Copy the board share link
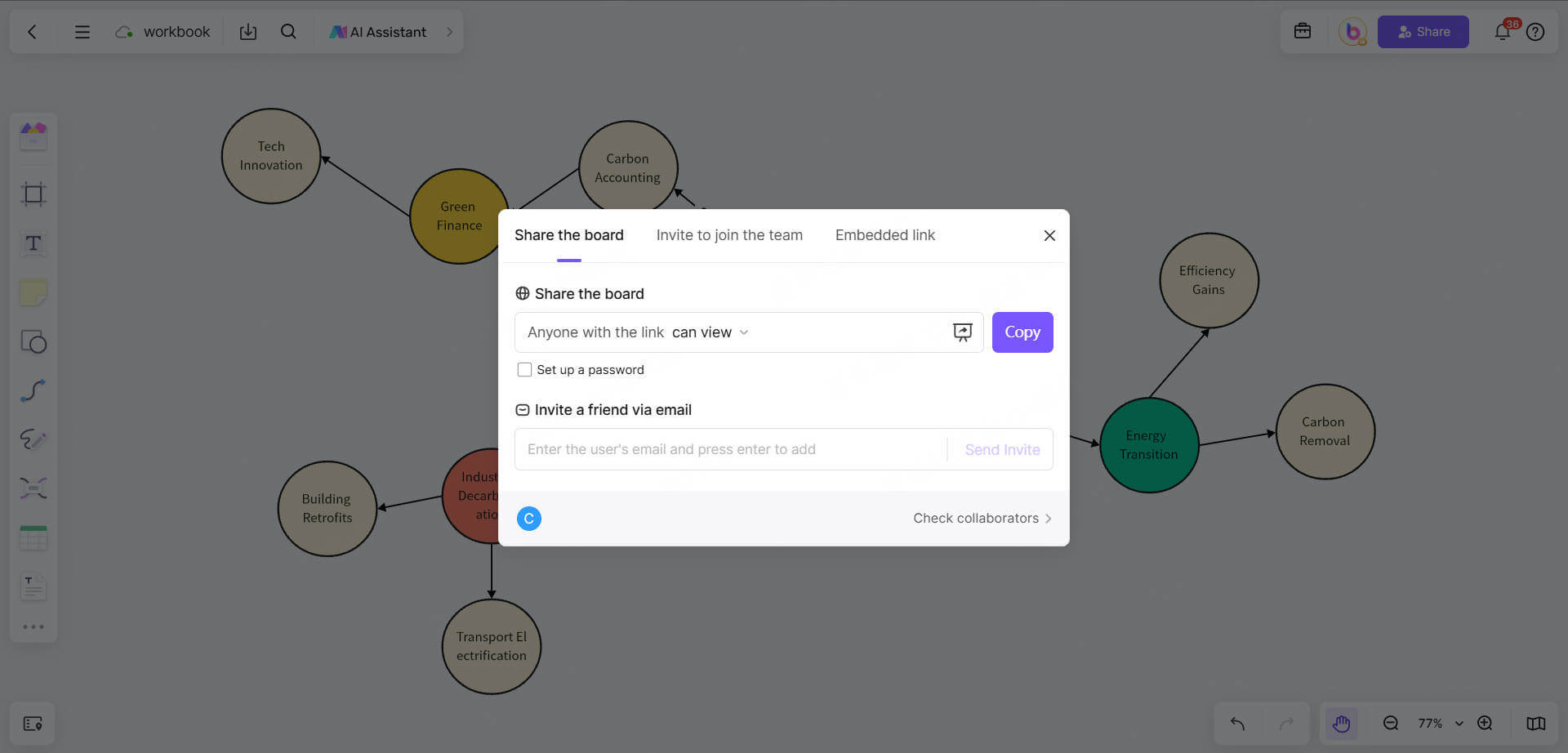The height and width of the screenshot is (753, 1568). [1022, 332]
